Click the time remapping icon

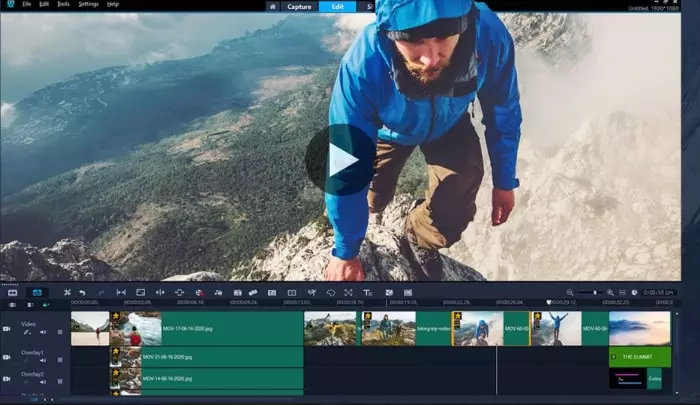(312, 292)
